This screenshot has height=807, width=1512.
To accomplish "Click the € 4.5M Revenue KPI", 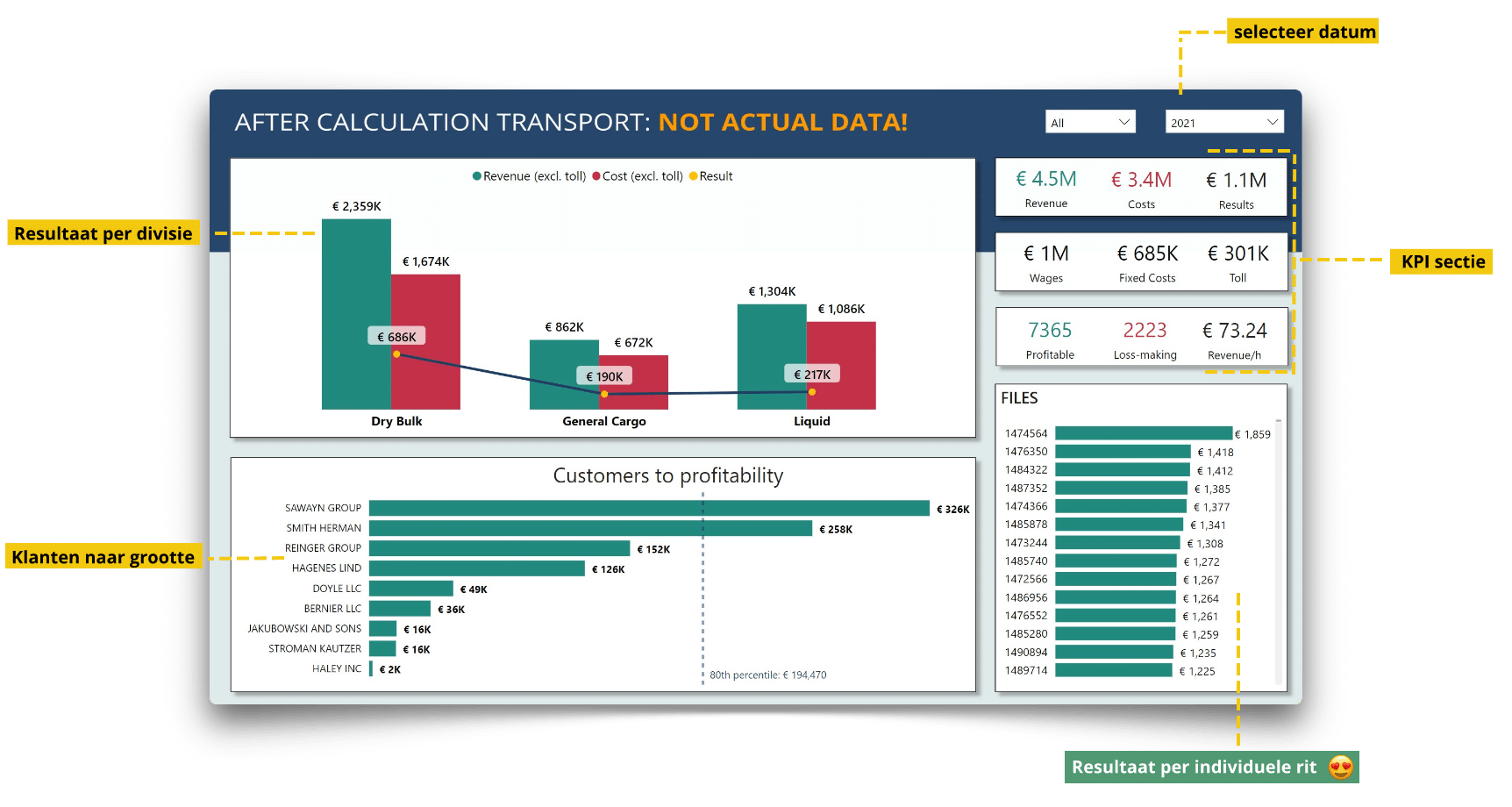I will point(1046,189).
